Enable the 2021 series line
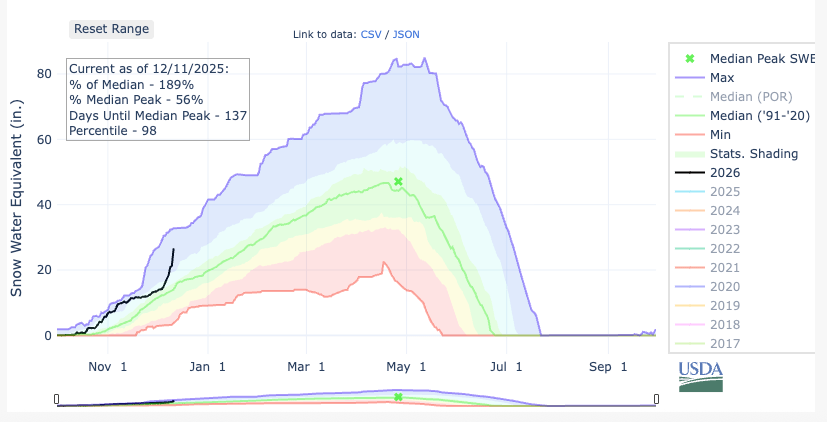The height and width of the screenshot is (422, 827). click(725, 267)
